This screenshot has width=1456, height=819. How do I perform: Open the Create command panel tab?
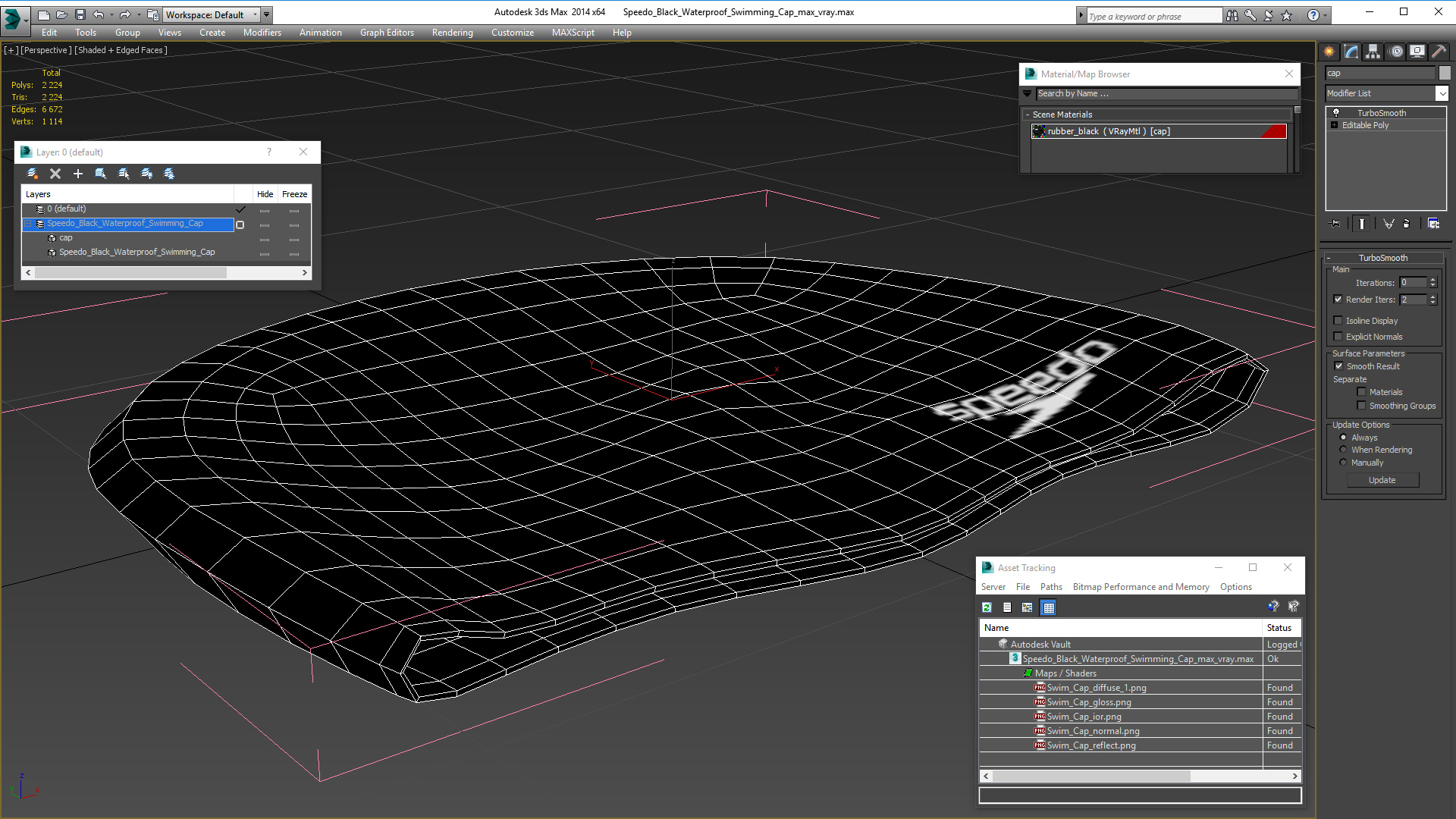point(1329,52)
